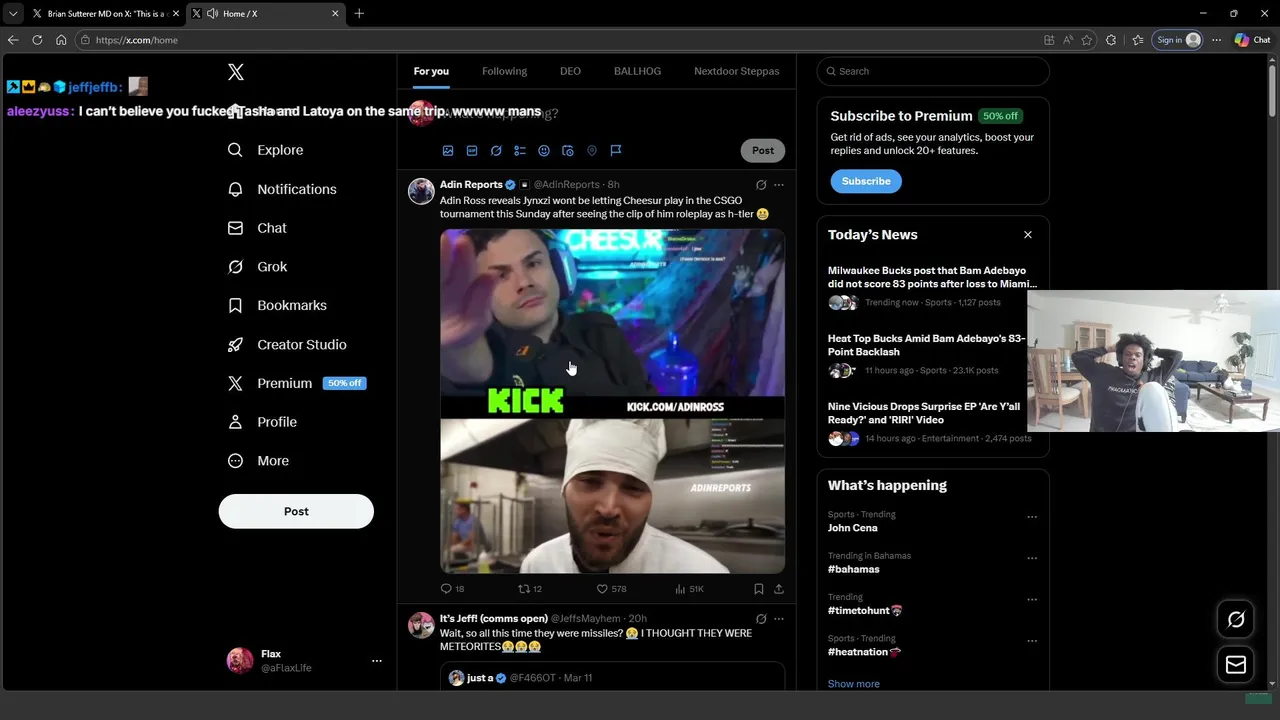The image size is (1280, 720).
Task: Switch to the For you tab
Action: click(x=431, y=71)
